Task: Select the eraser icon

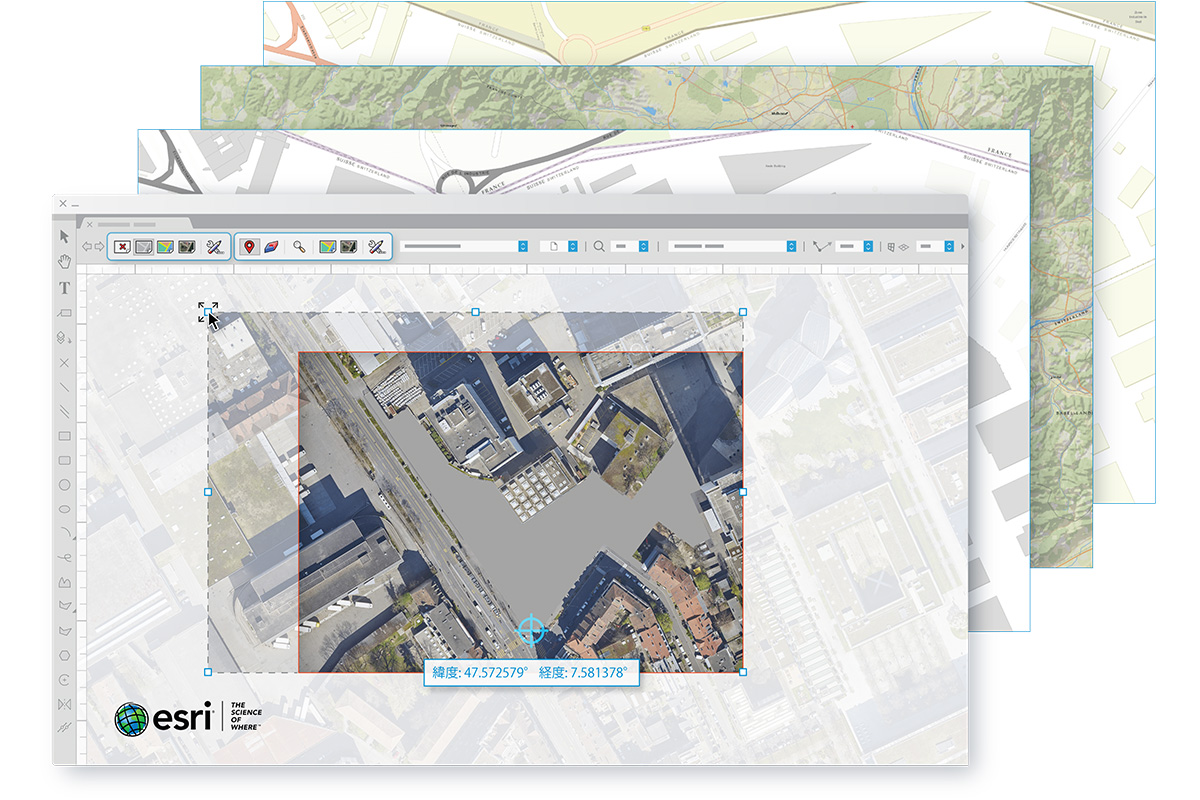Action: [x=272, y=247]
